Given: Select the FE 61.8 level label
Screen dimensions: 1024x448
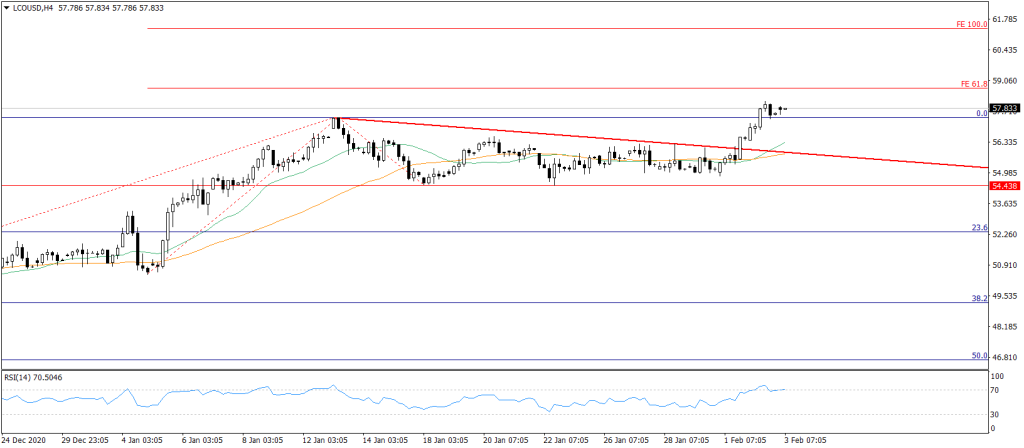Looking at the screenshot, I should [x=973, y=84].
